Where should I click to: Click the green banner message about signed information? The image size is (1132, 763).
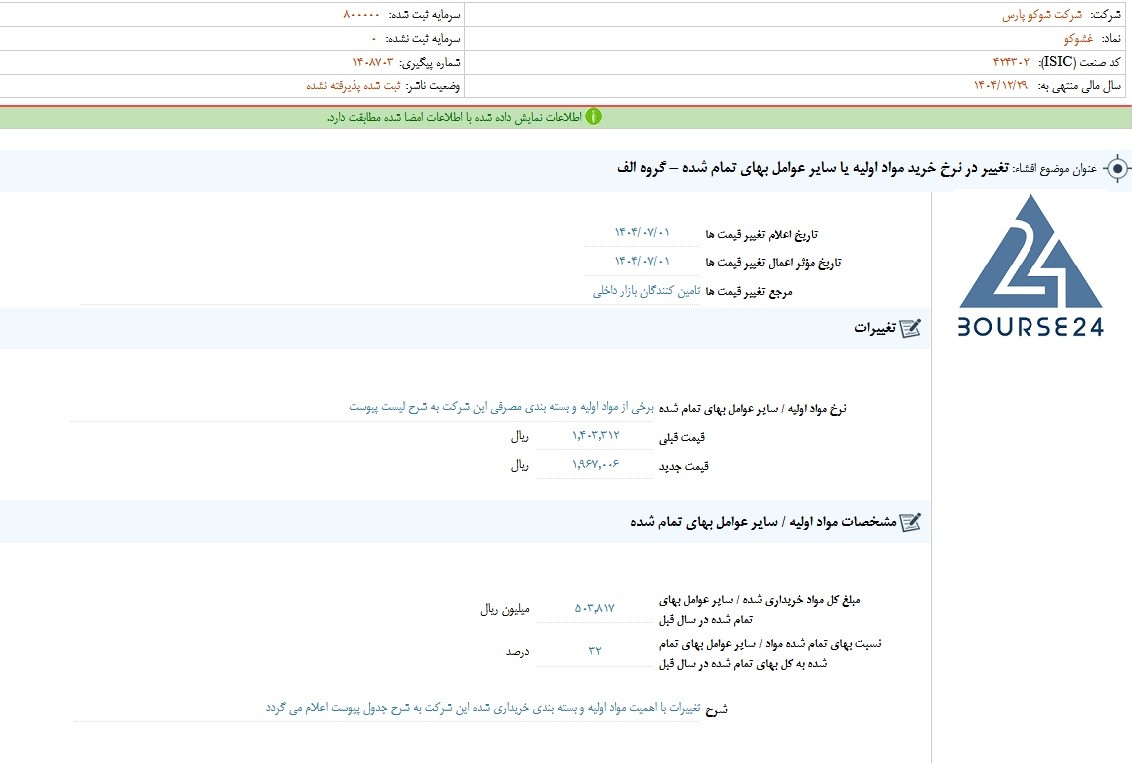[x=454, y=118]
